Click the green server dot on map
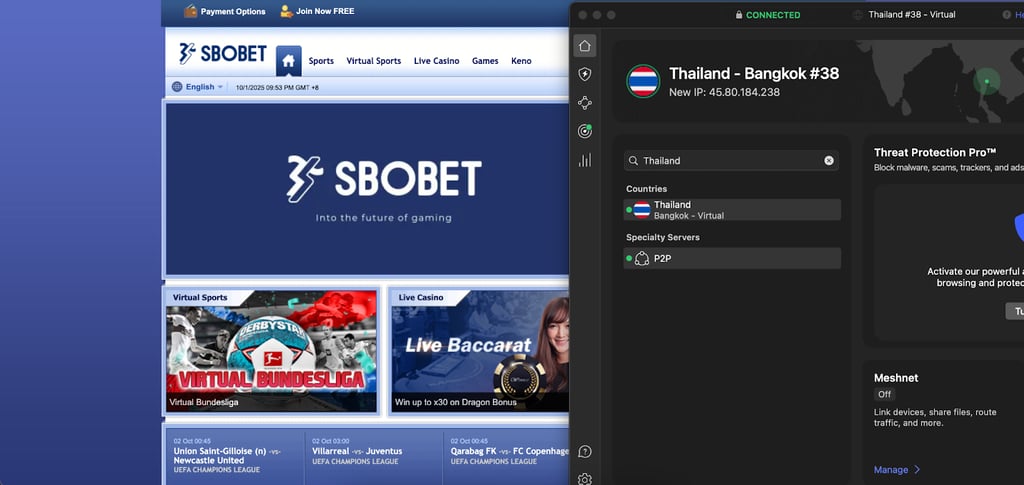The width and height of the screenshot is (1024, 485). point(987,82)
